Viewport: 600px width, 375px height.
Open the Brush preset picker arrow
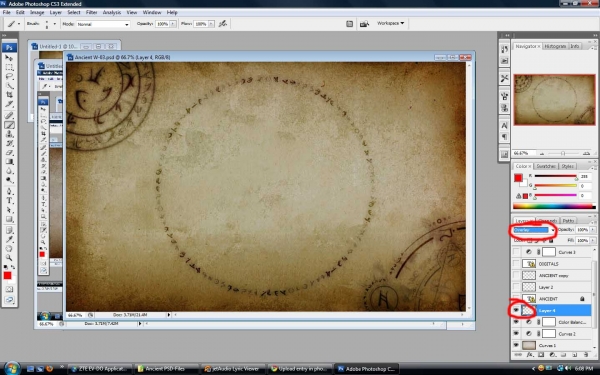click(x=54, y=24)
